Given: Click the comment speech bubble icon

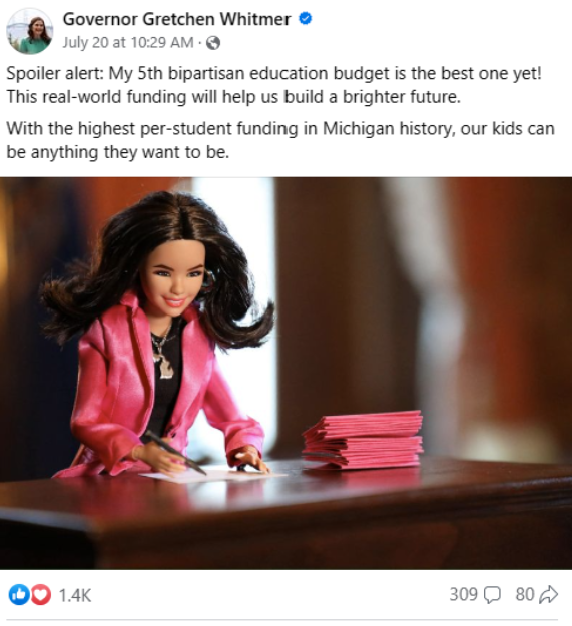Looking at the screenshot, I should pyautogui.click(x=492, y=595).
